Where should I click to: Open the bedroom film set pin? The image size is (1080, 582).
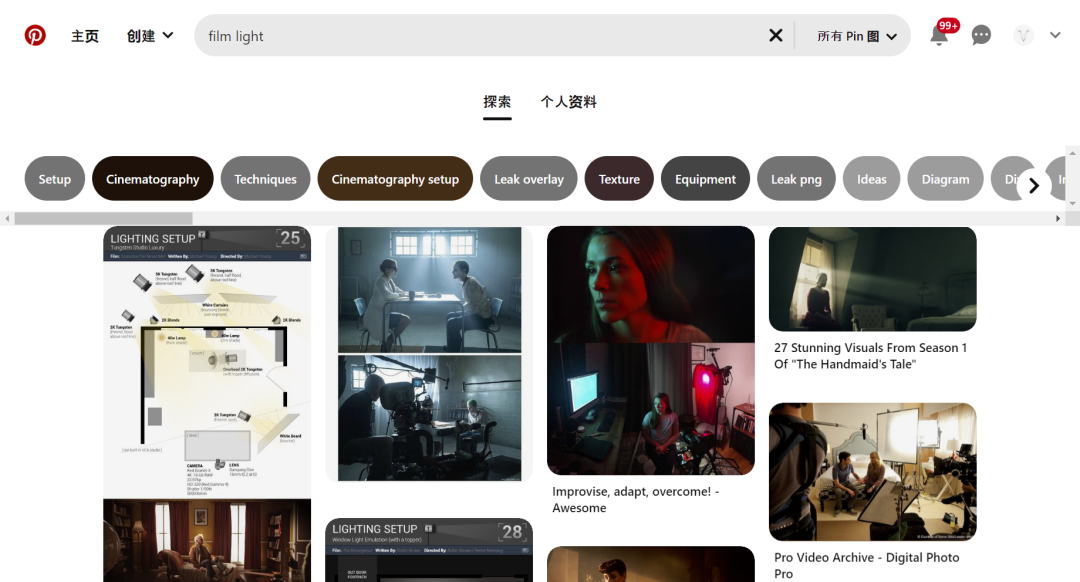873,472
